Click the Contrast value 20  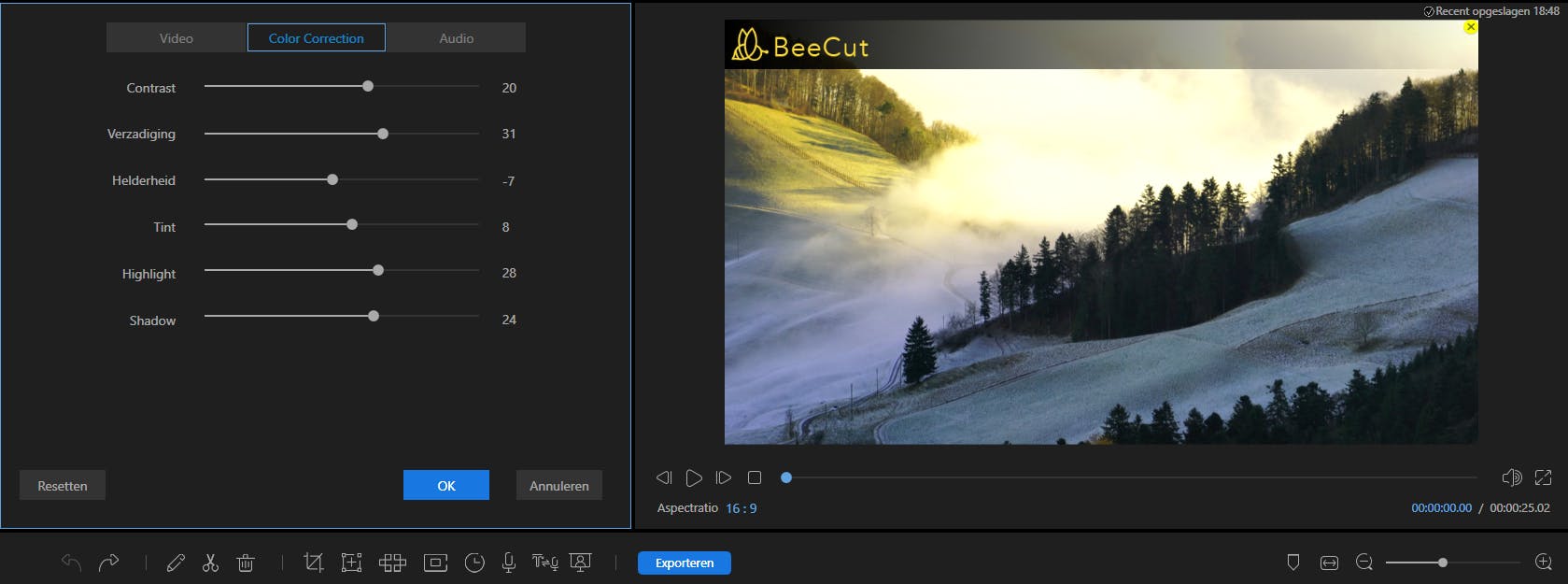pos(509,88)
